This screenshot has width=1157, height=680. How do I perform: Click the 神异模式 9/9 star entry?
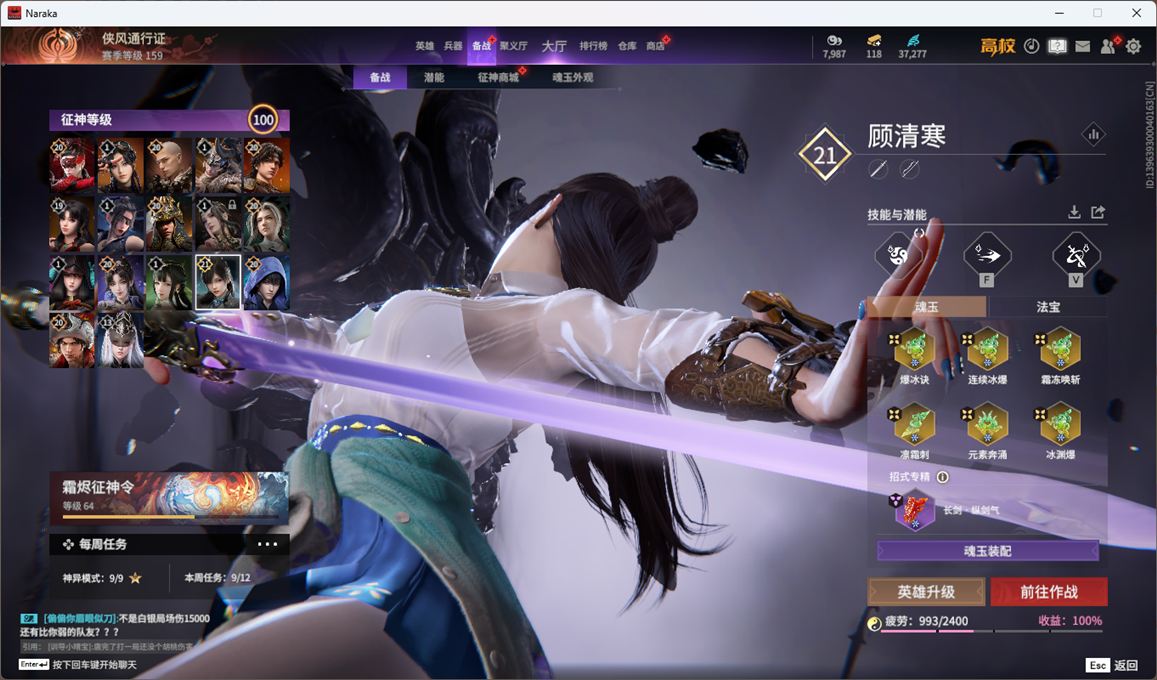[102, 578]
